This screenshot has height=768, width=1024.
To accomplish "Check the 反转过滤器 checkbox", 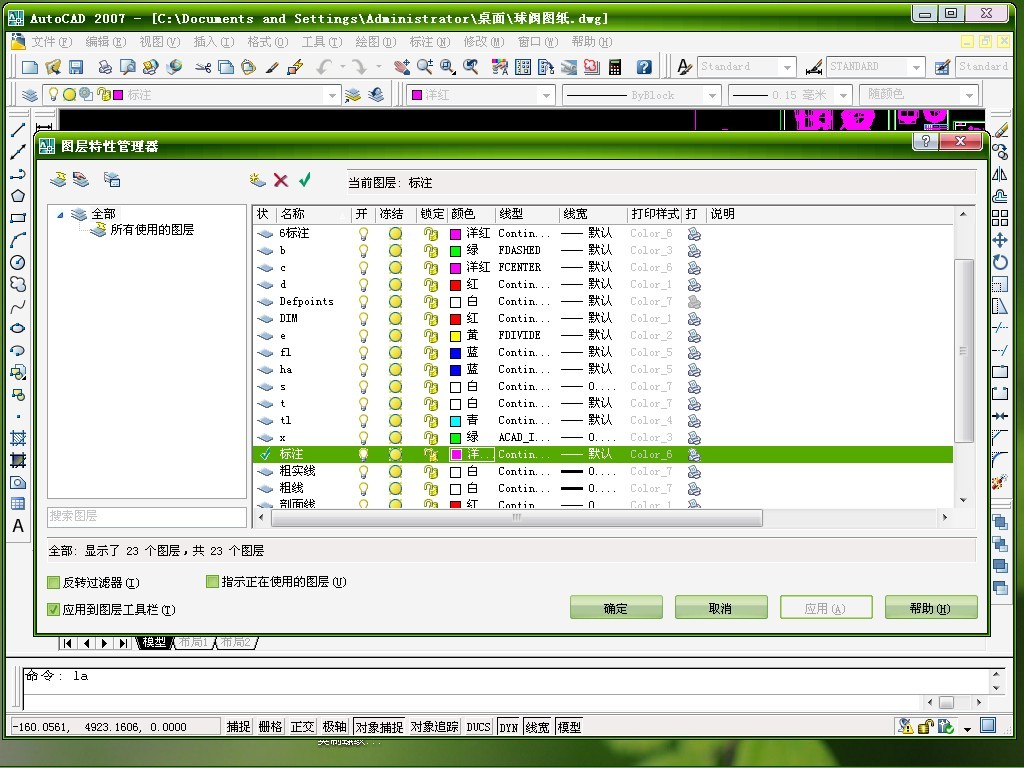I will click(x=54, y=583).
